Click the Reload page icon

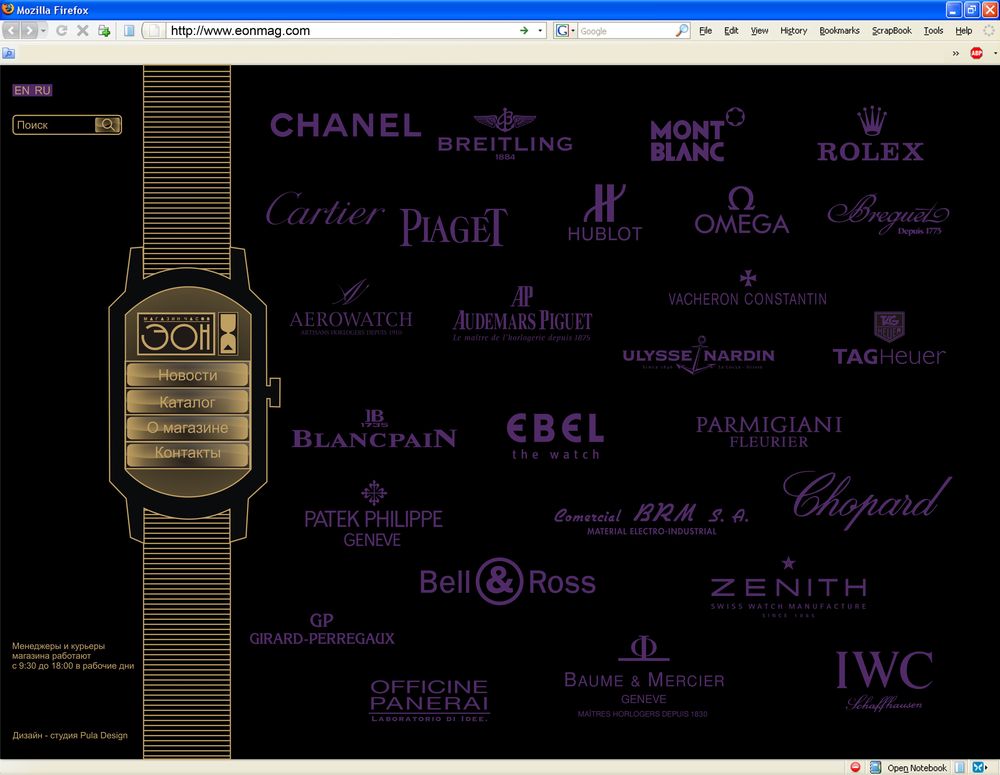point(62,31)
